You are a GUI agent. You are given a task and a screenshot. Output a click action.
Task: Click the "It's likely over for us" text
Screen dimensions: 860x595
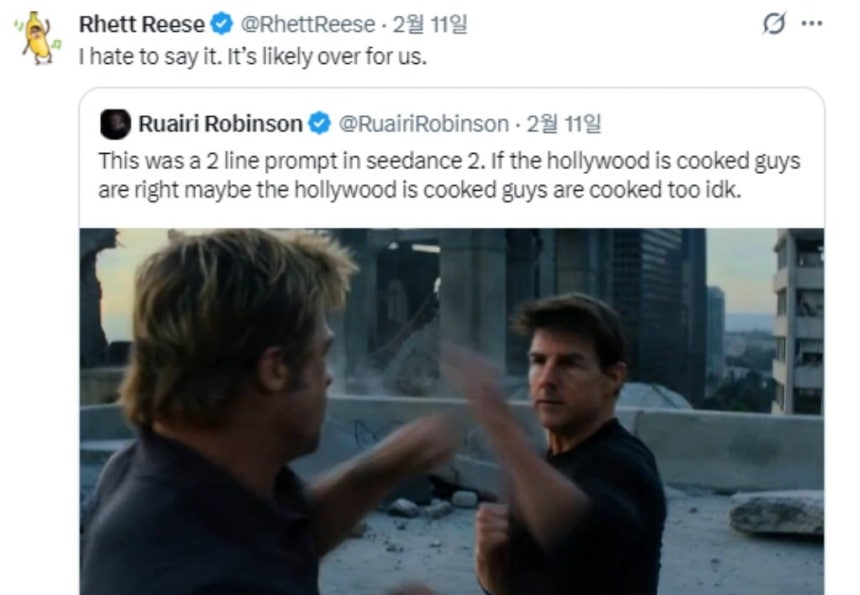coord(327,56)
